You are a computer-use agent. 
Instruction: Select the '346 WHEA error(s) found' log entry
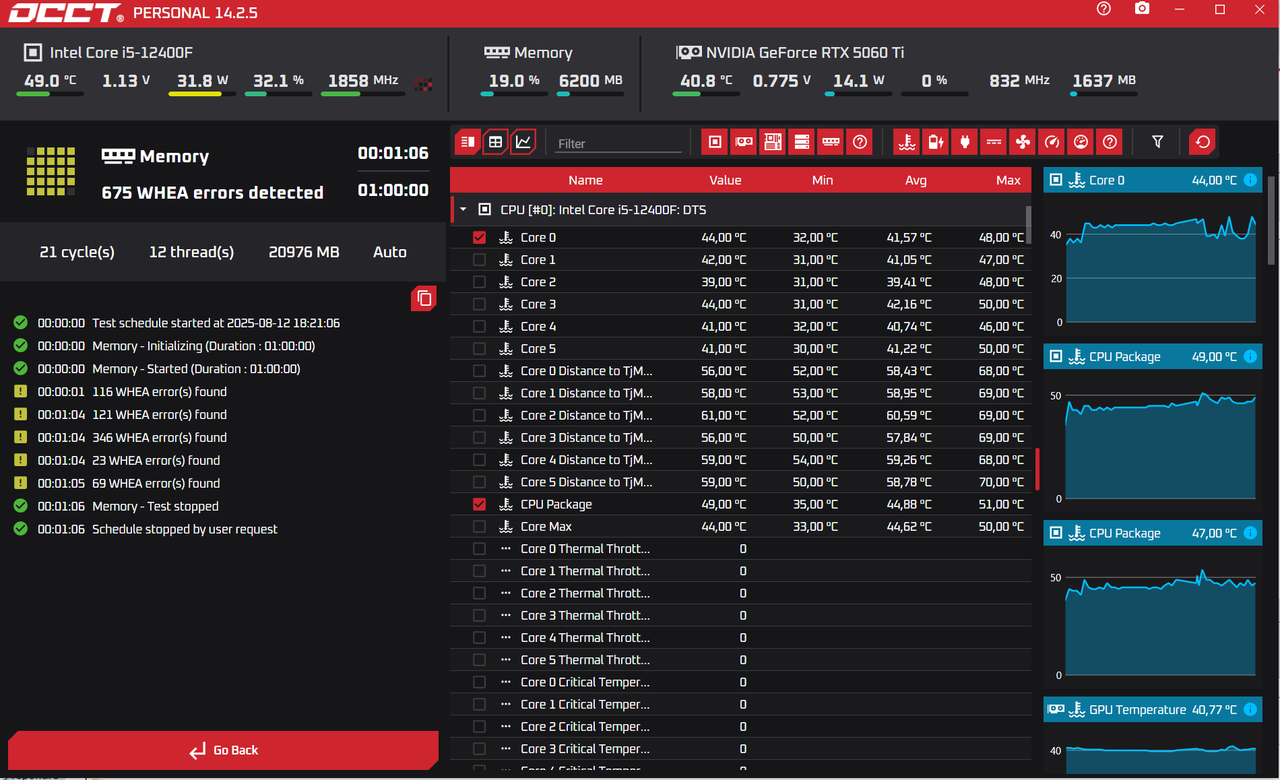click(x=159, y=437)
